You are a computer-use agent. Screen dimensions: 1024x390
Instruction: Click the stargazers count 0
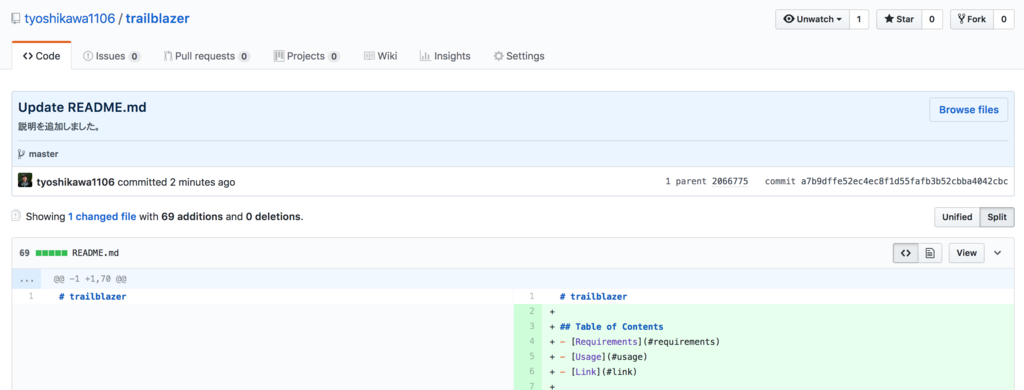pos(931,19)
